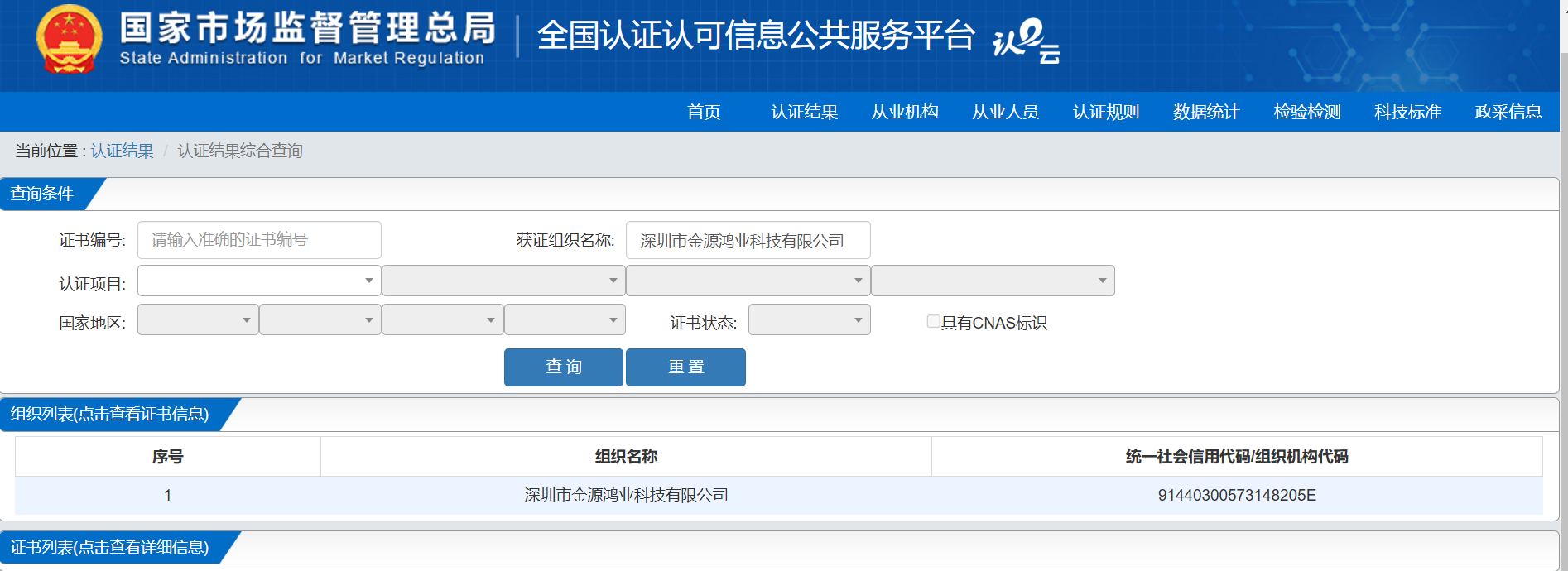
Task: Open the 科技标准 menu item
Action: 1407,112
